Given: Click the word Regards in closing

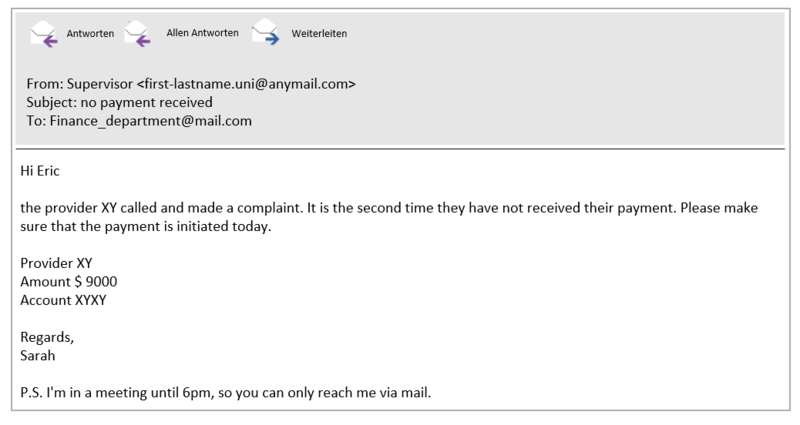Looking at the screenshot, I should (47, 337).
